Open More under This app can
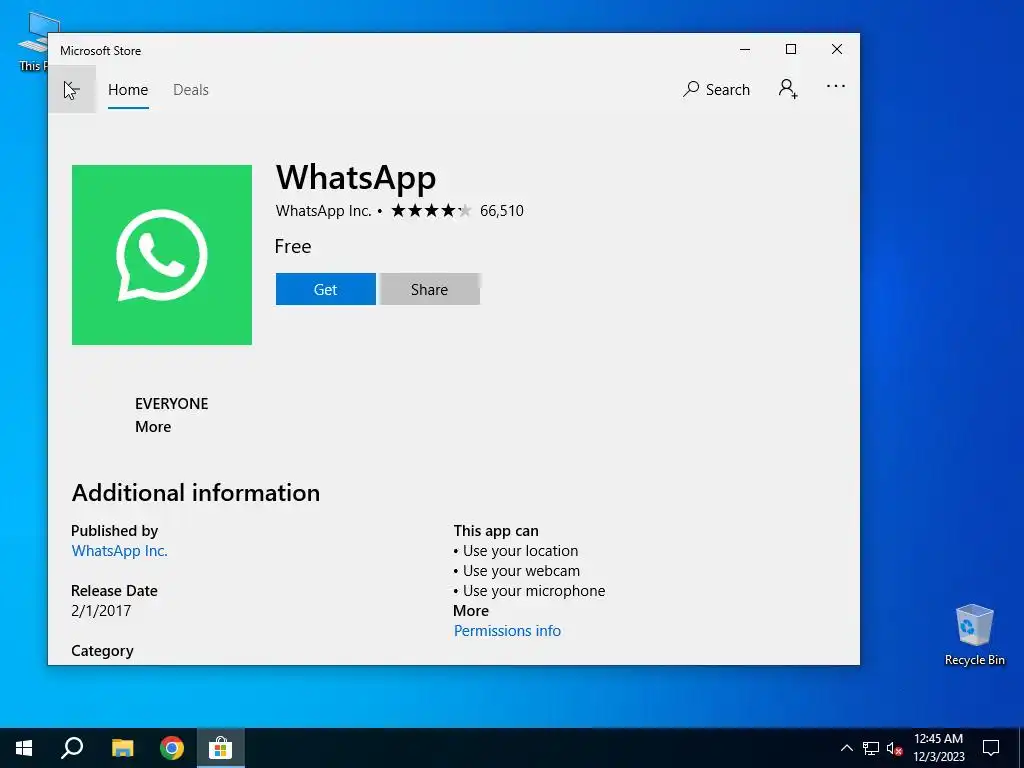 point(471,611)
